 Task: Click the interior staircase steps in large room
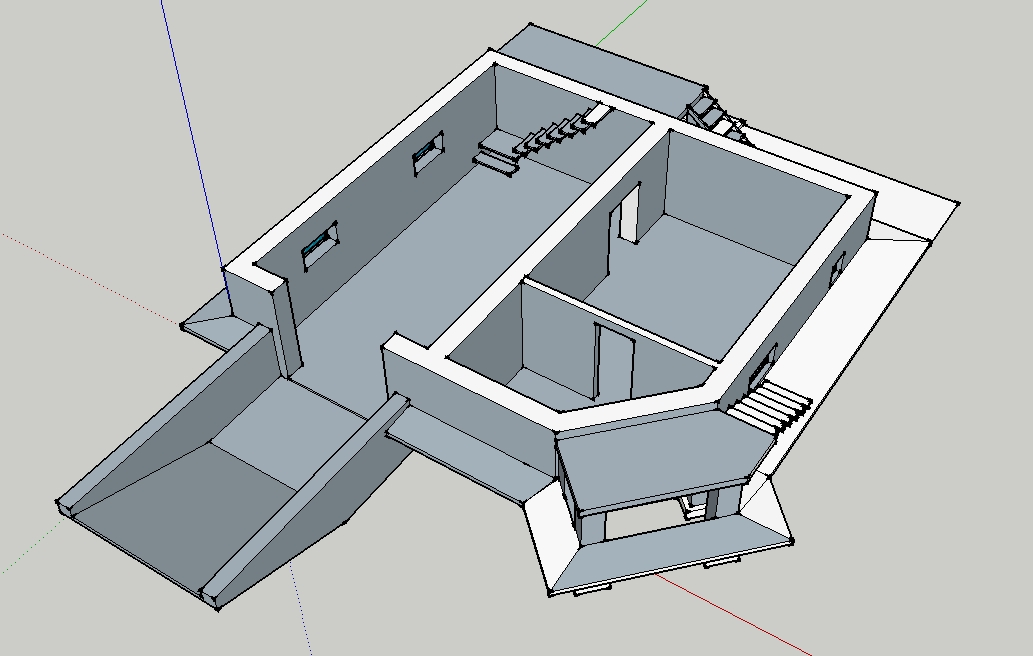point(563,128)
